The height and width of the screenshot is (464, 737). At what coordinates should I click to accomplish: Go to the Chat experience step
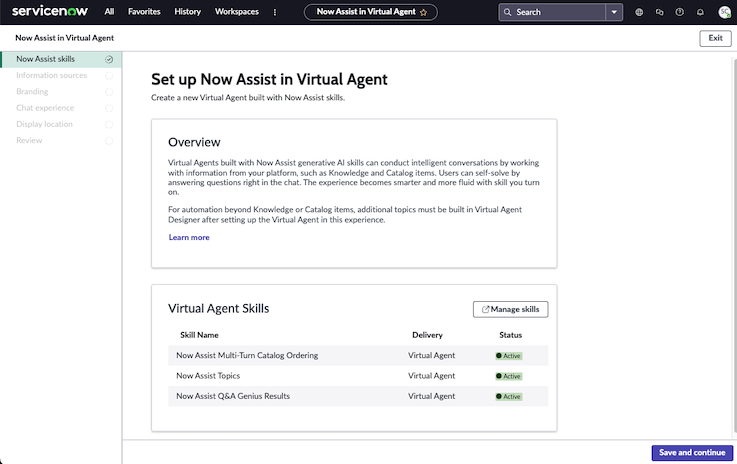pos(45,108)
